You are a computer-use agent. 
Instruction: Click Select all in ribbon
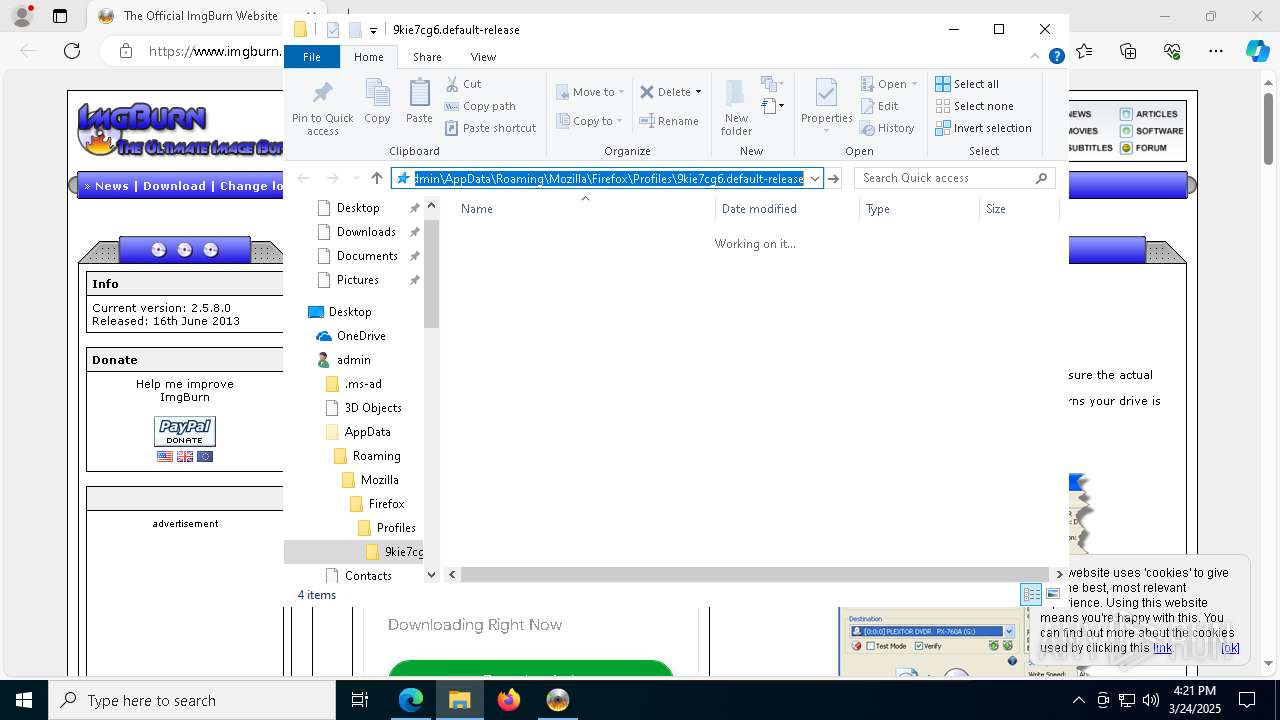click(x=966, y=84)
